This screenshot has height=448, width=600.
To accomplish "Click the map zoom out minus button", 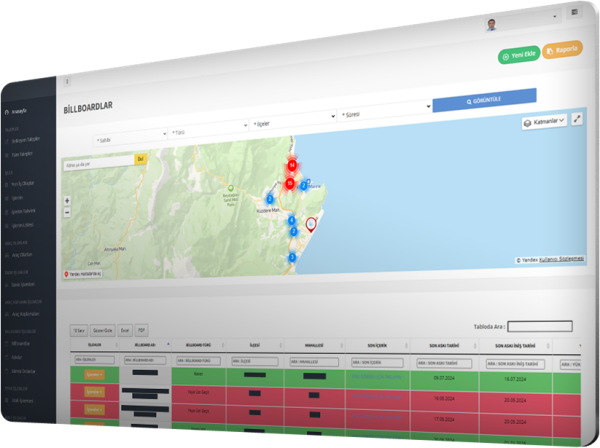I will click(x=67, y=211).
